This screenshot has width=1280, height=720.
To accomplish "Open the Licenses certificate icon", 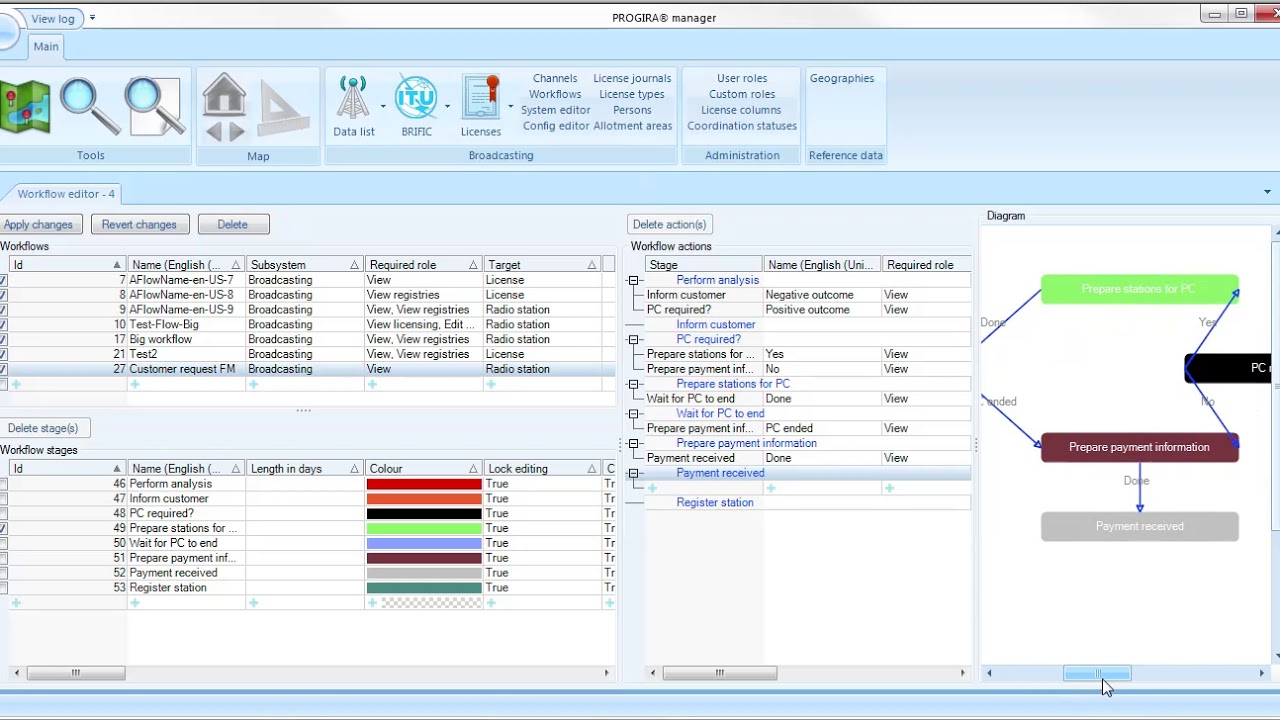I will [481, 98].
